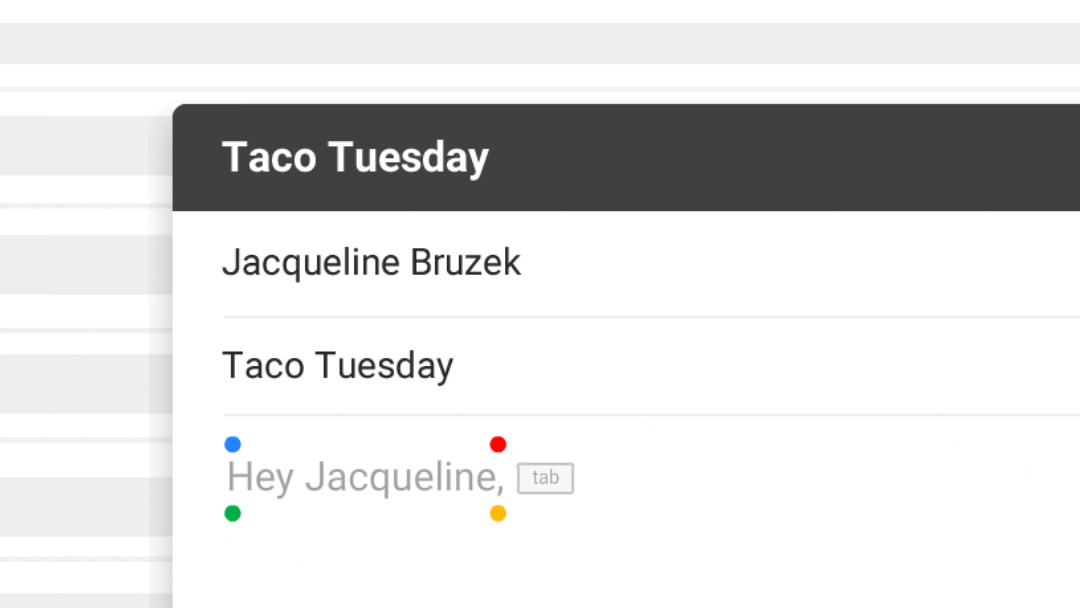
Task: Click the yellow dot below the suggestion's end
Action: tap(498, 514)
